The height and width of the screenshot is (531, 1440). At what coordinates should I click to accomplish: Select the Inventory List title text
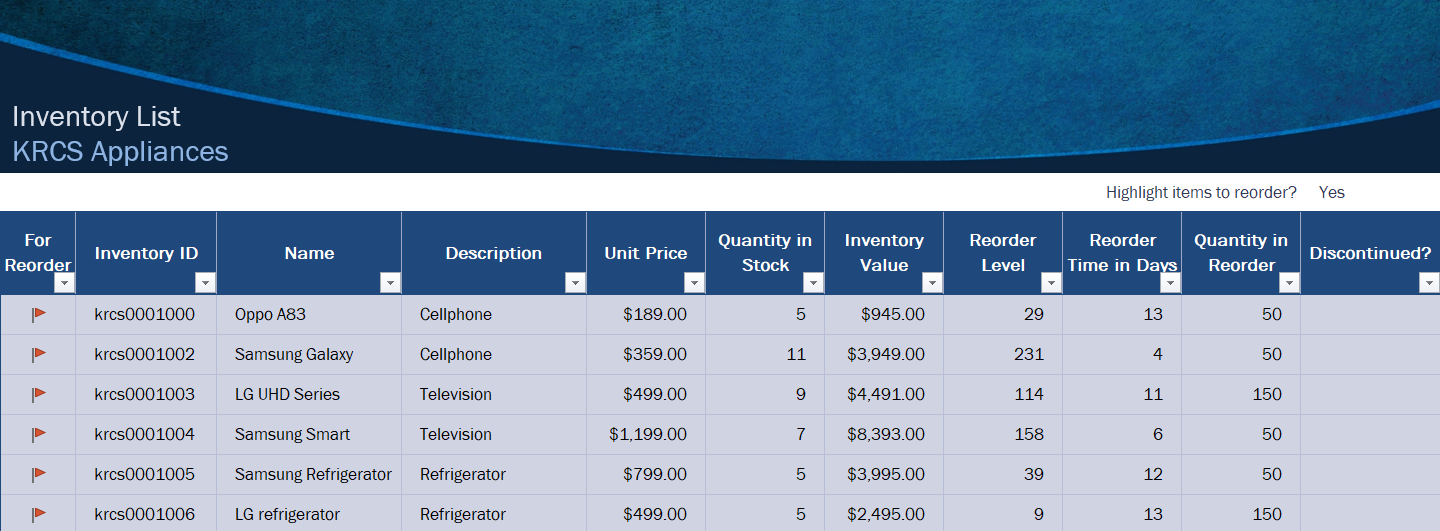(96, 117)
